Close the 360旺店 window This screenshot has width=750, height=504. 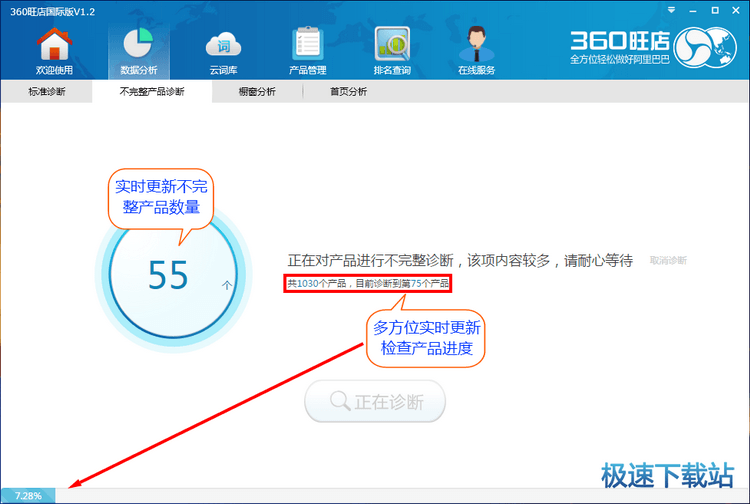coord(736,10)
